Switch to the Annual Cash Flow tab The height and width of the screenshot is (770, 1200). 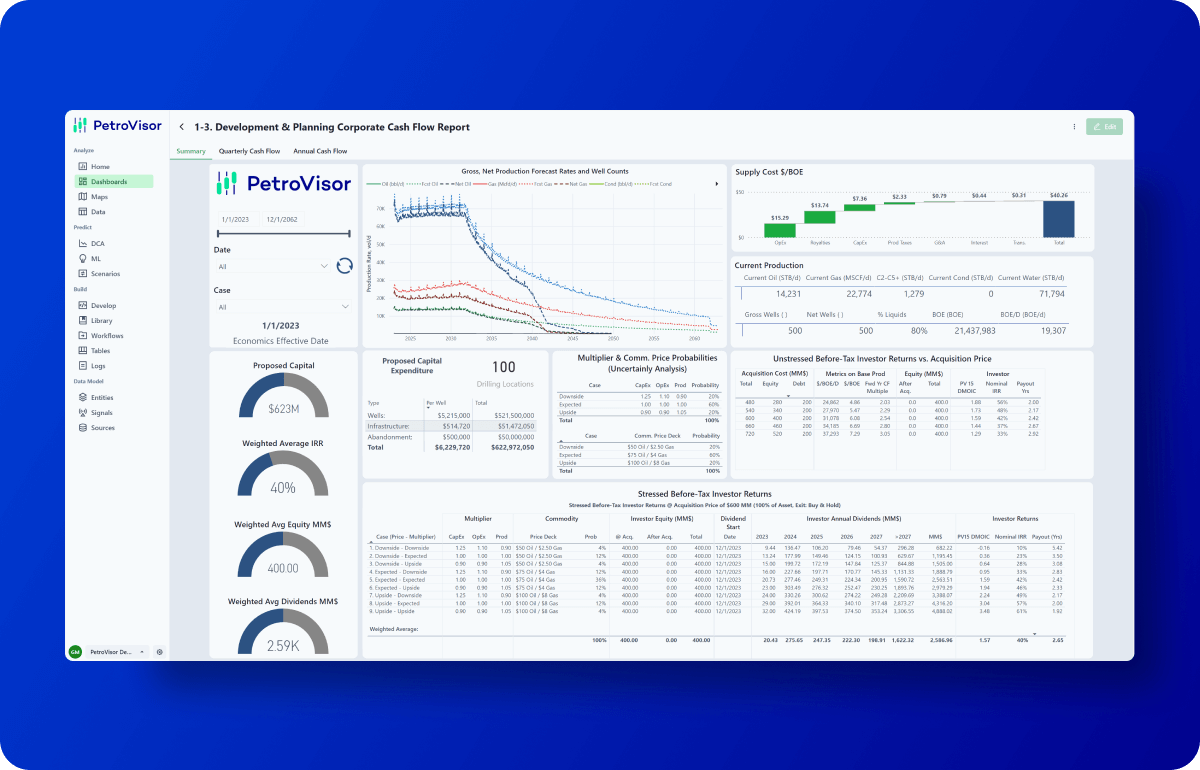[320, 151]
